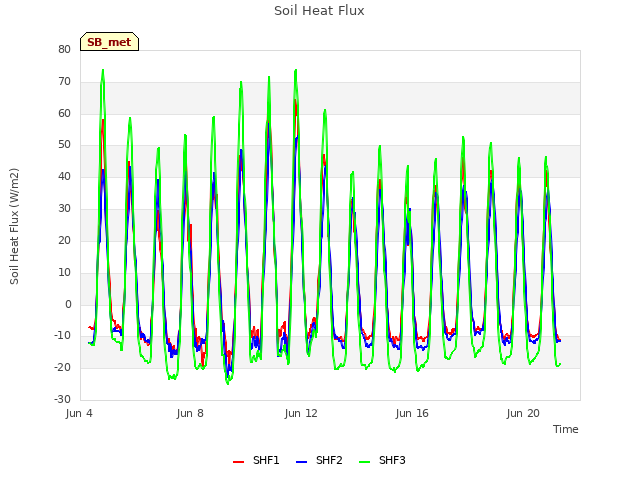This screenshot has height=480, width=640.
Task: Click the blue SHF2 legend color marker
Action: 301,462
